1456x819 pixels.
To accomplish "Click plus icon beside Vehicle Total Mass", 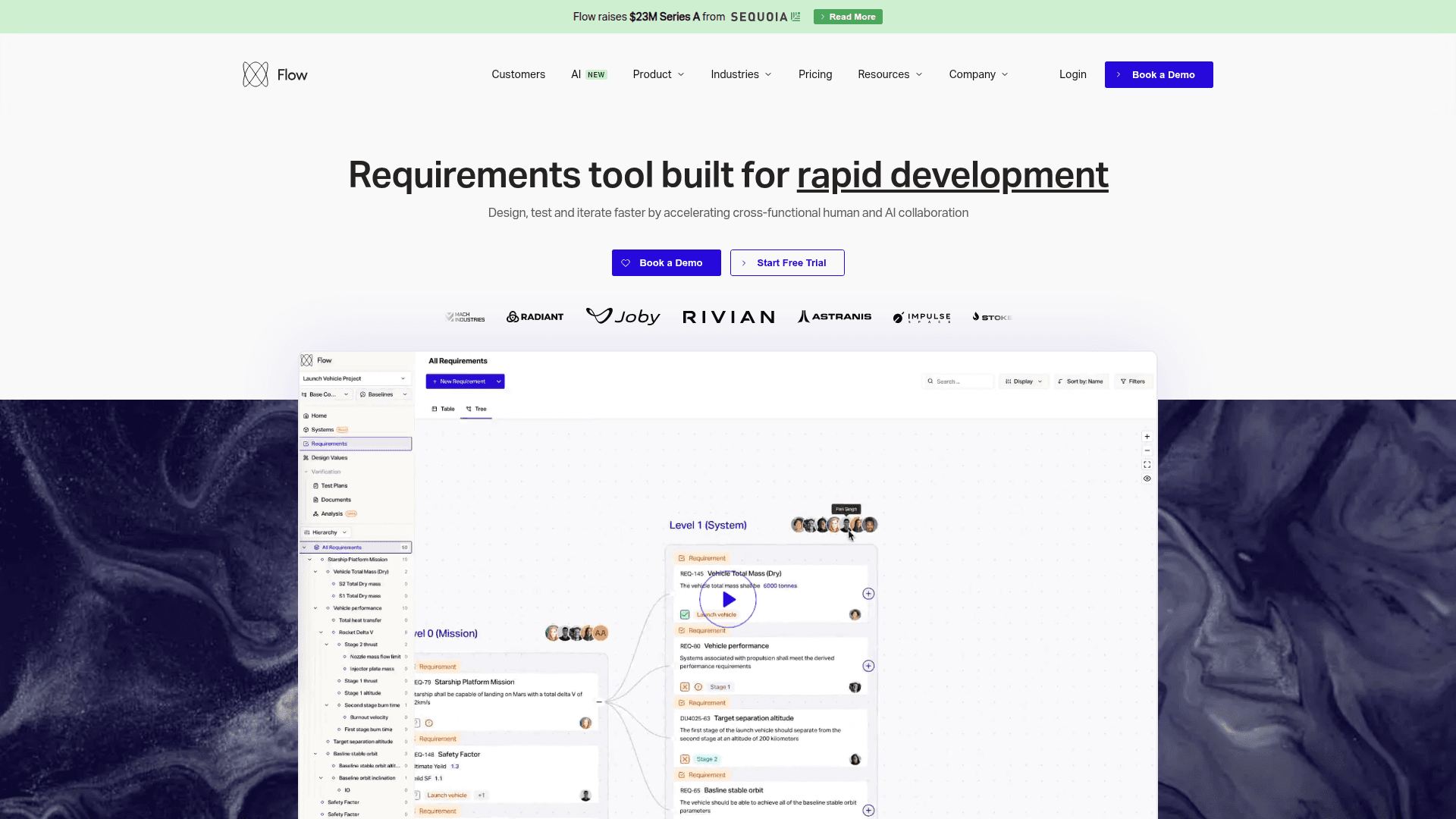I will pyautogui.click(x=868, y=594).
